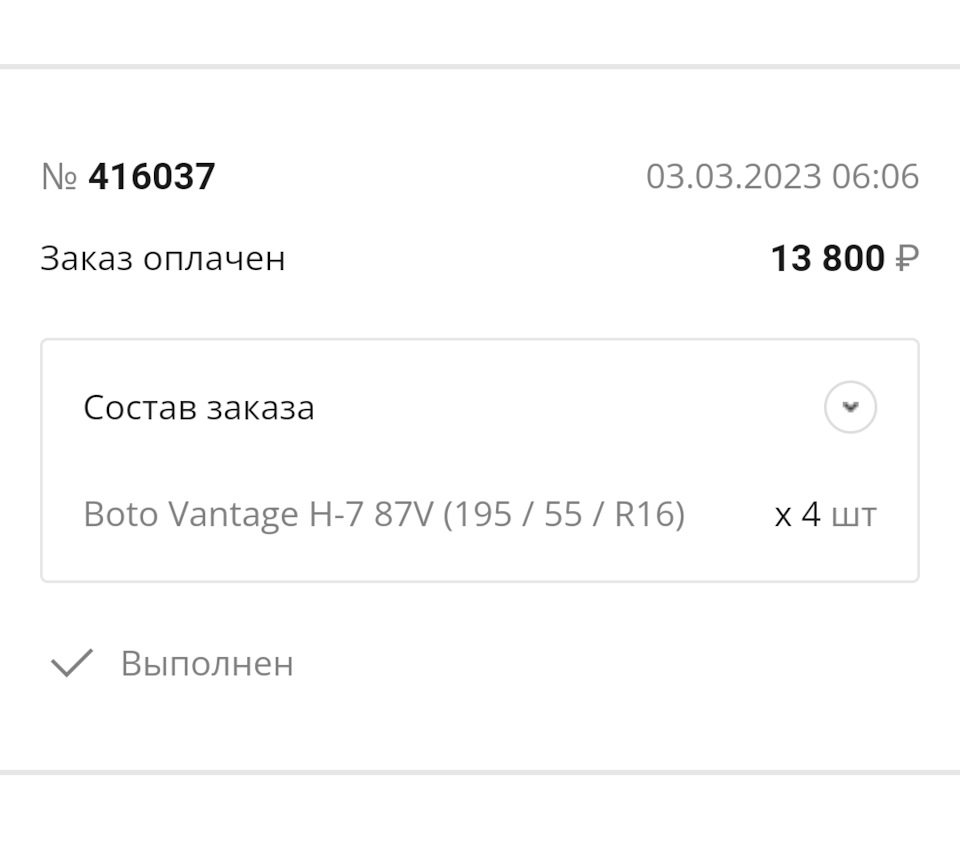The height and width of the screenshot is (864, 960).
Task: Click the Состав заказа header
Action: point(199,408)
